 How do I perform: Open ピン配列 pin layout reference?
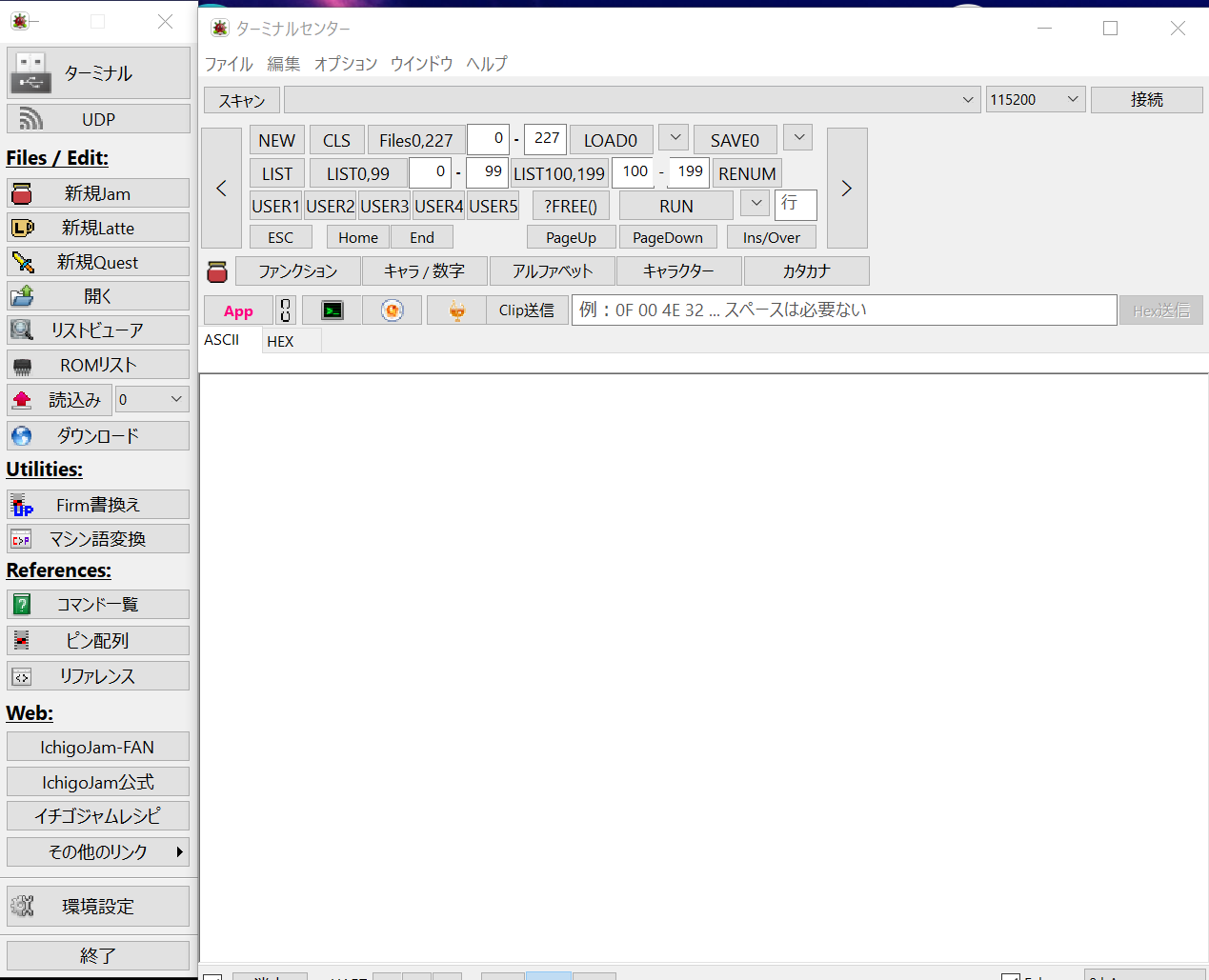tap(98, 640)
